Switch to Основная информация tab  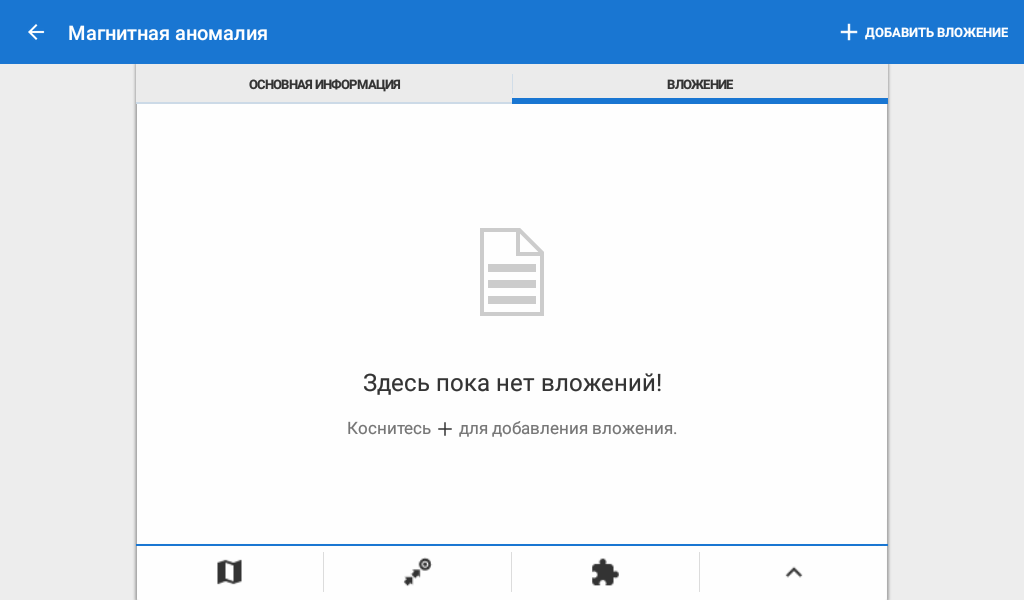click(324, 85)
